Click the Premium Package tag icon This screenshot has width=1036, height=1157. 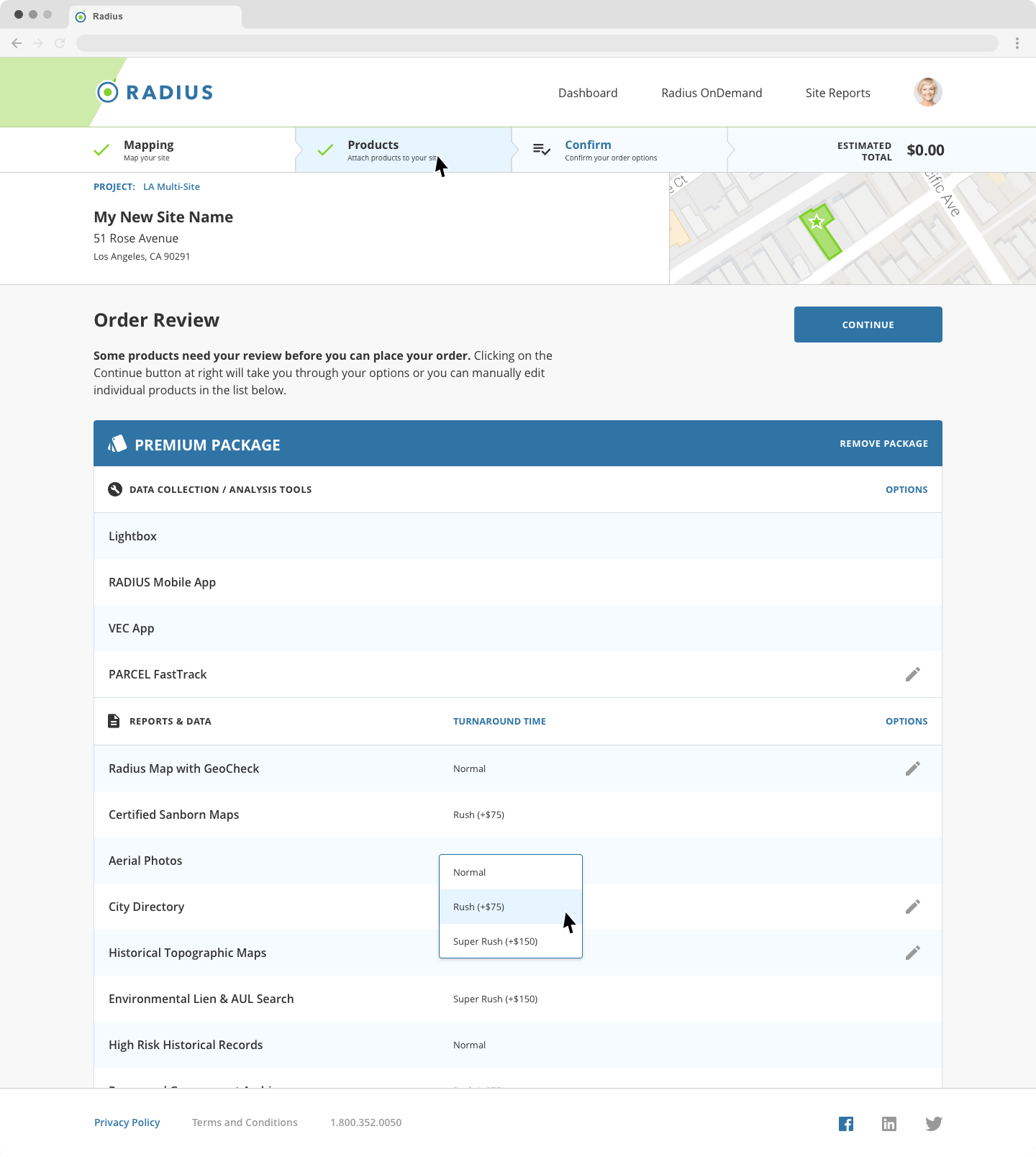pos(117,444)
